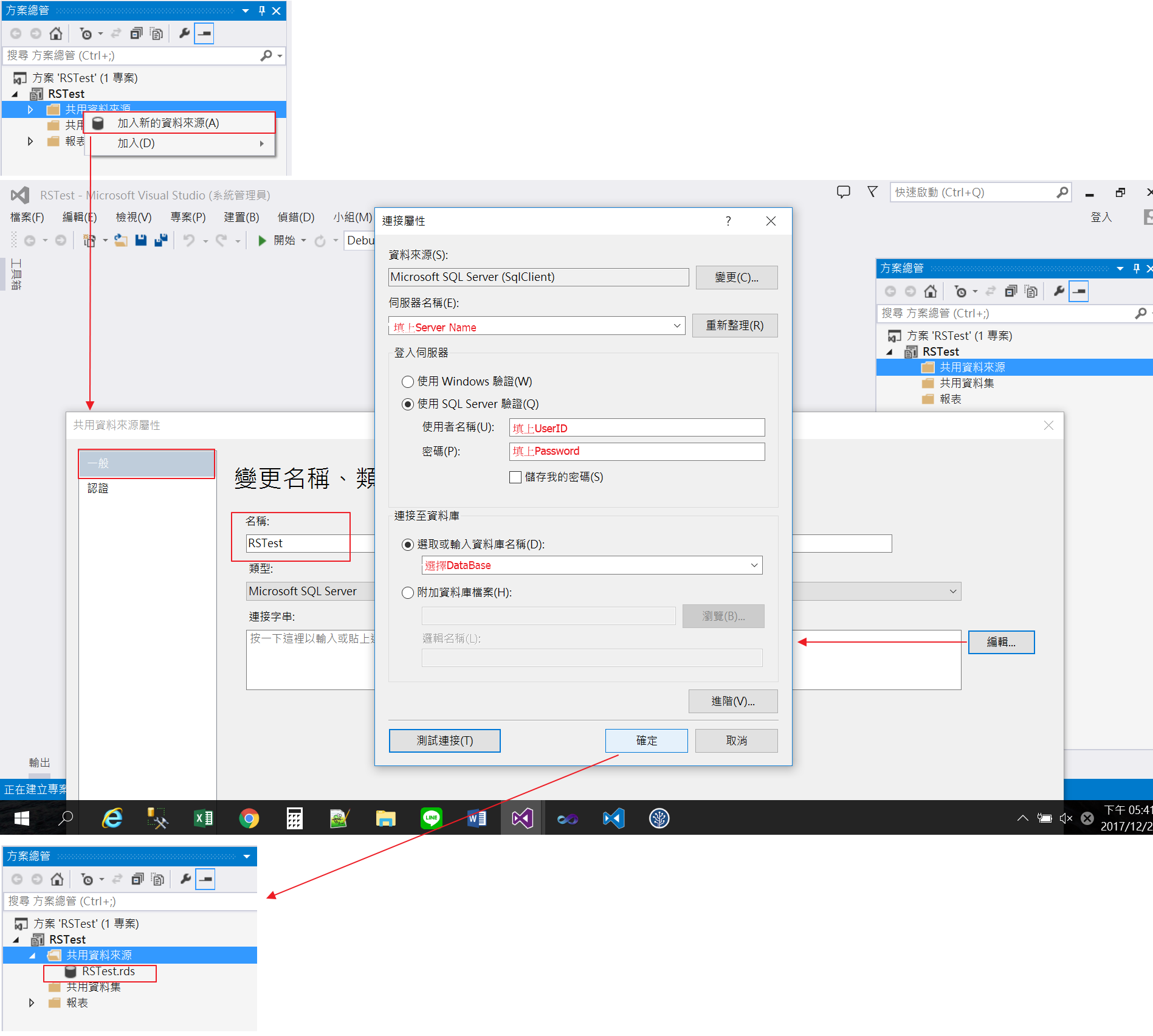Click Home icon in bottom Solution Explorer
The height and width of the screenshot is (1036, 1153).
coord(57,879)
